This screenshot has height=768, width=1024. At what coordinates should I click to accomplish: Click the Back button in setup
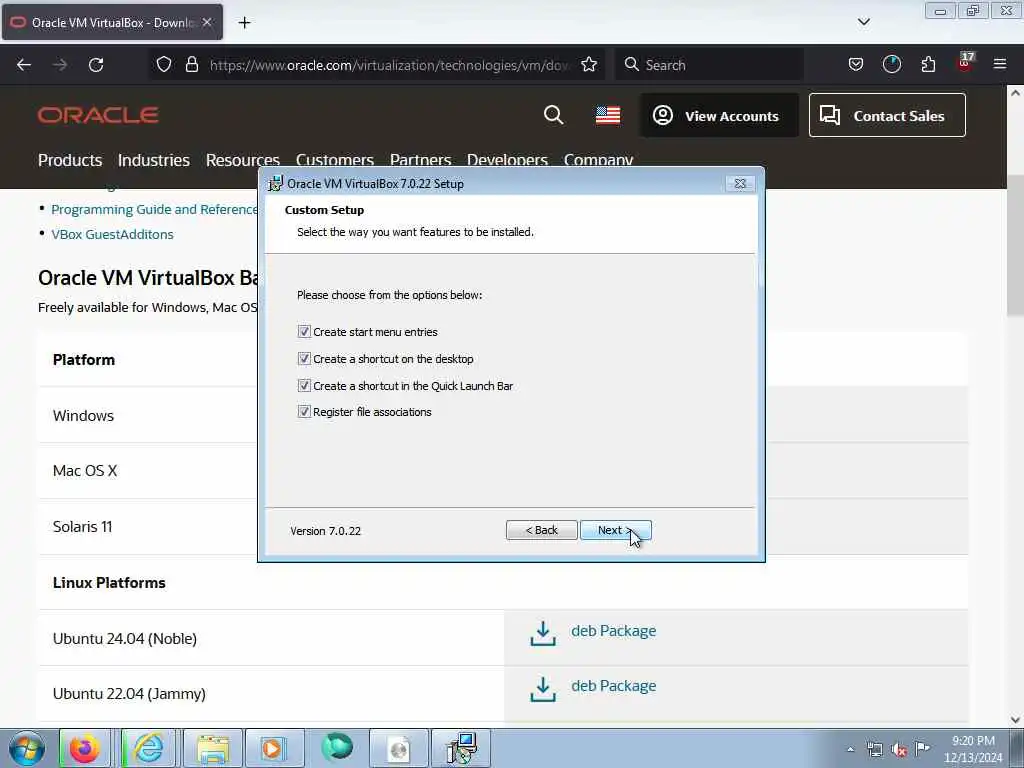(541, 530)
